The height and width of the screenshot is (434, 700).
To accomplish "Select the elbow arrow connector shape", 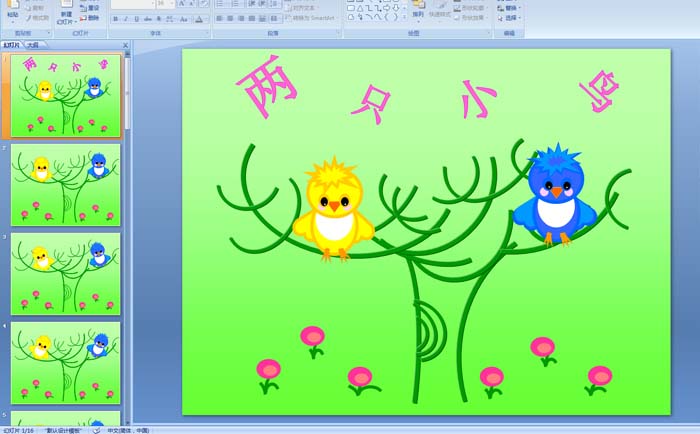I will (378, 8).
